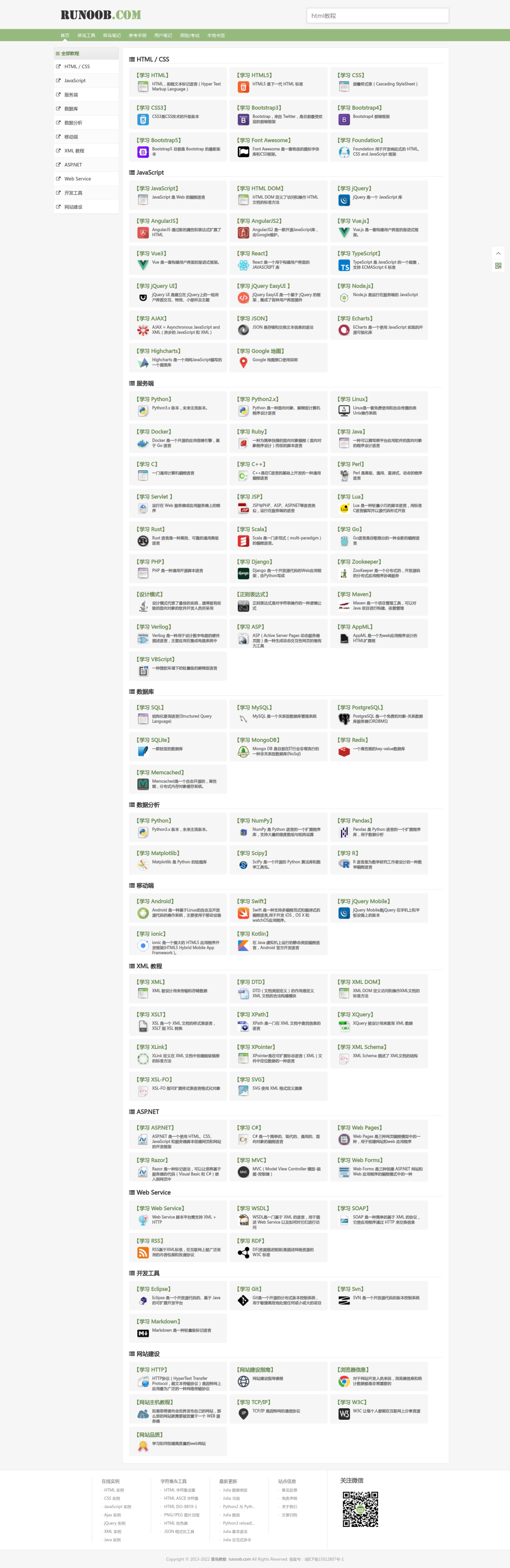The image size is (510, 1568).
Task: Click the W3C logo icon
Action: [x=344, y=1413]
